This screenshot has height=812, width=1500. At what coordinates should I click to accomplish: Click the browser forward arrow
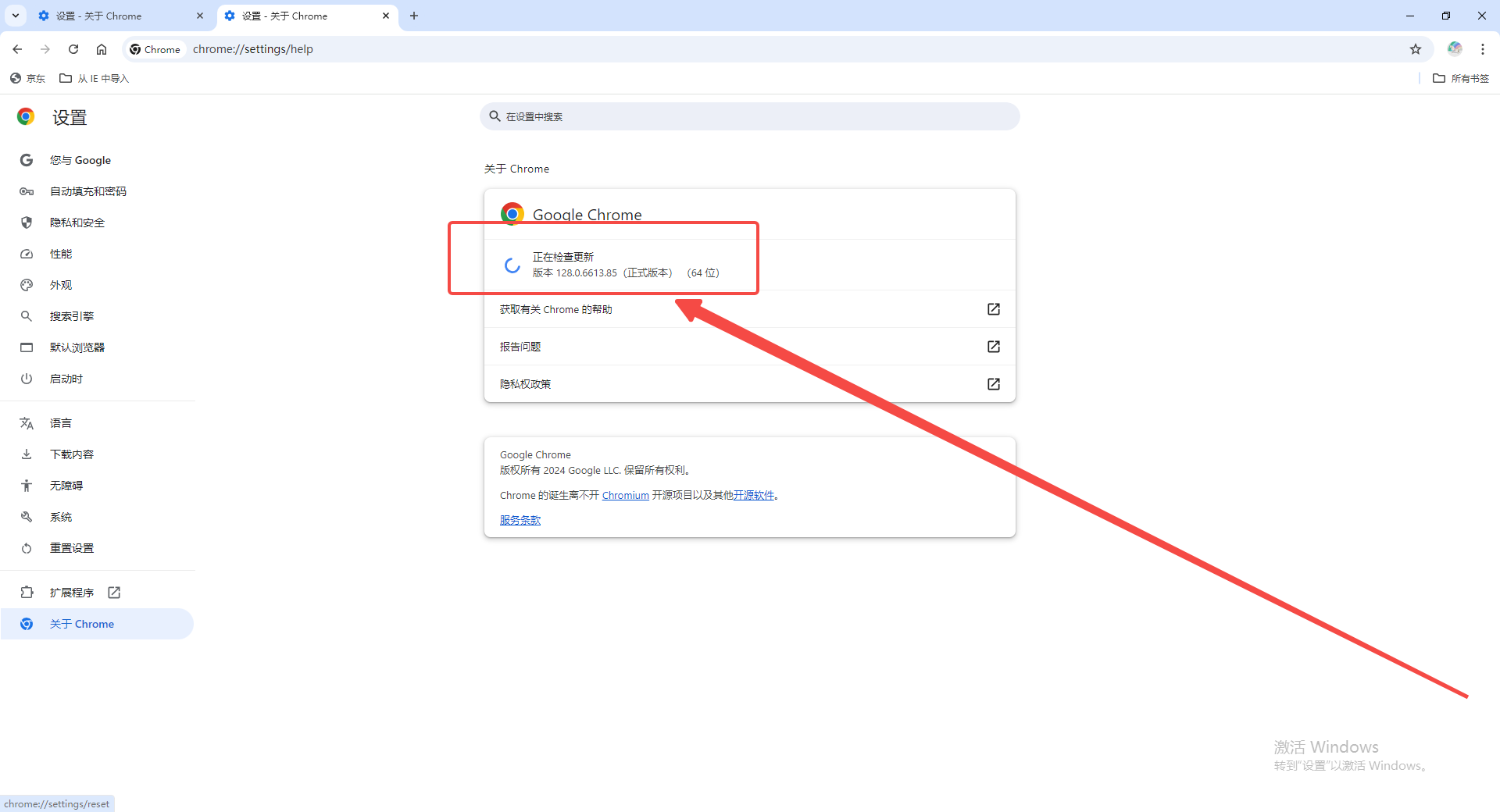point(45,49)
